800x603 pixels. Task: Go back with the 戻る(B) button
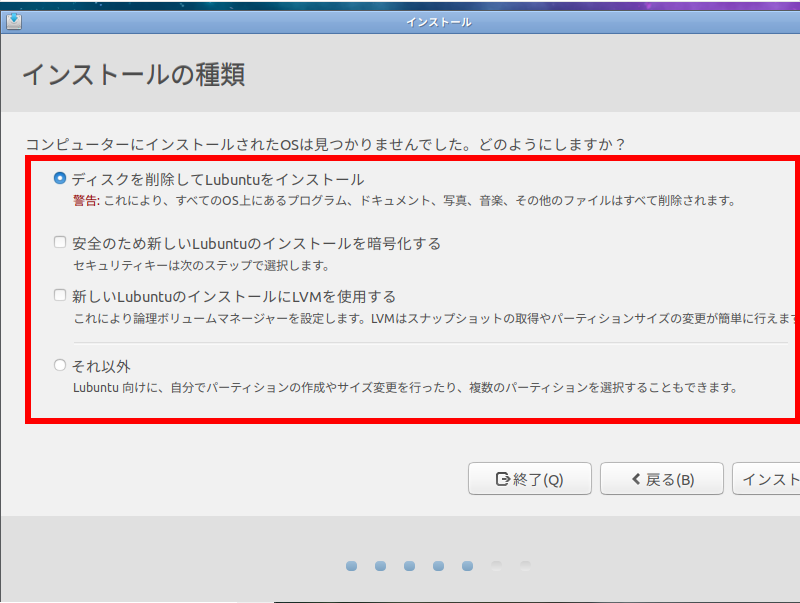coord(662,479)
